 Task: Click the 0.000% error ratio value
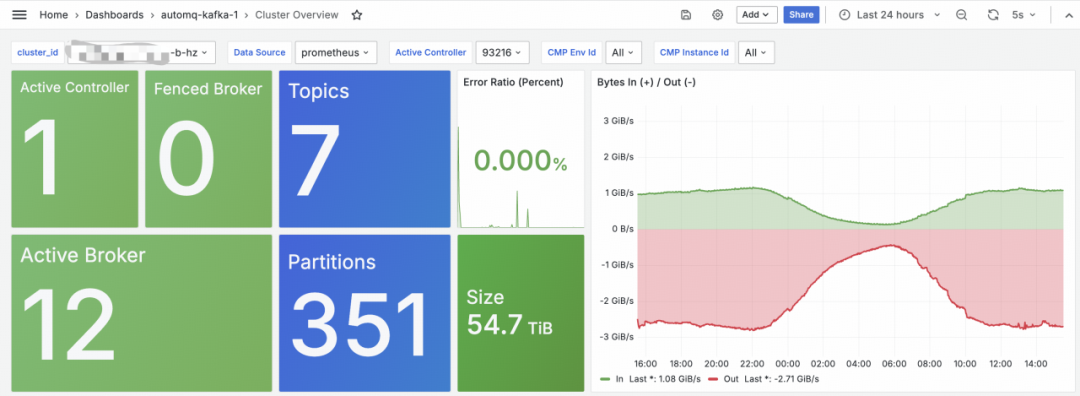point(521,161)
